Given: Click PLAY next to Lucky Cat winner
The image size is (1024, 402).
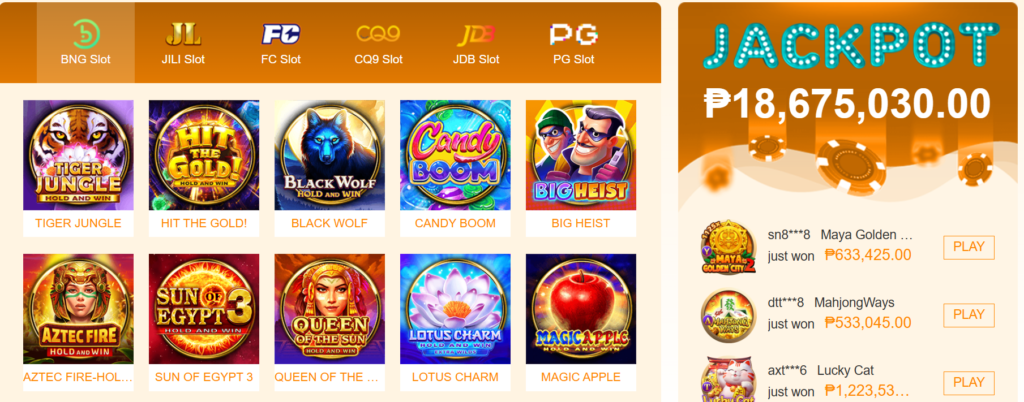Looking at the screenshot, I should (968, 383).
